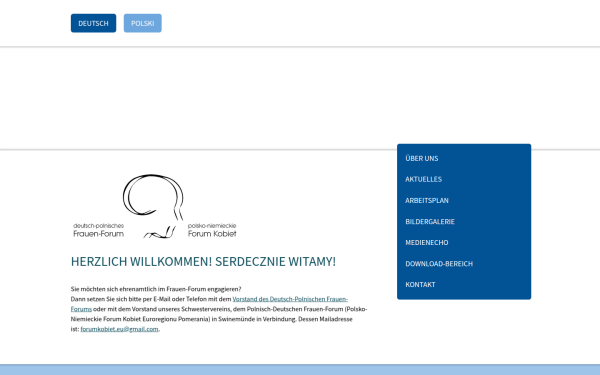Open the Über Uns menu item
600x375 pixels.
coord(422,158)
